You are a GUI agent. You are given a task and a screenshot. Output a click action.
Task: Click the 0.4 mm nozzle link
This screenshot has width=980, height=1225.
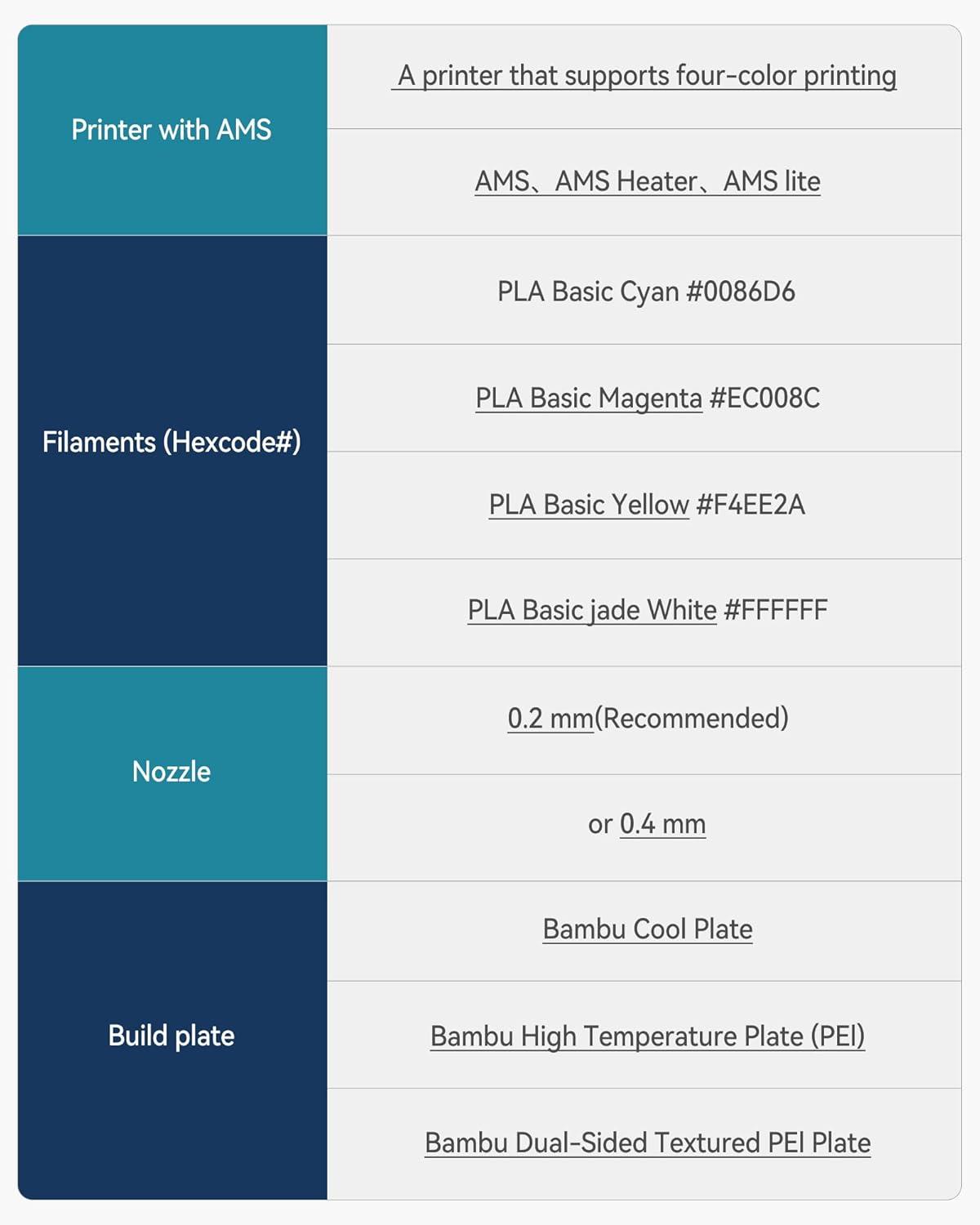pos(662,824)
